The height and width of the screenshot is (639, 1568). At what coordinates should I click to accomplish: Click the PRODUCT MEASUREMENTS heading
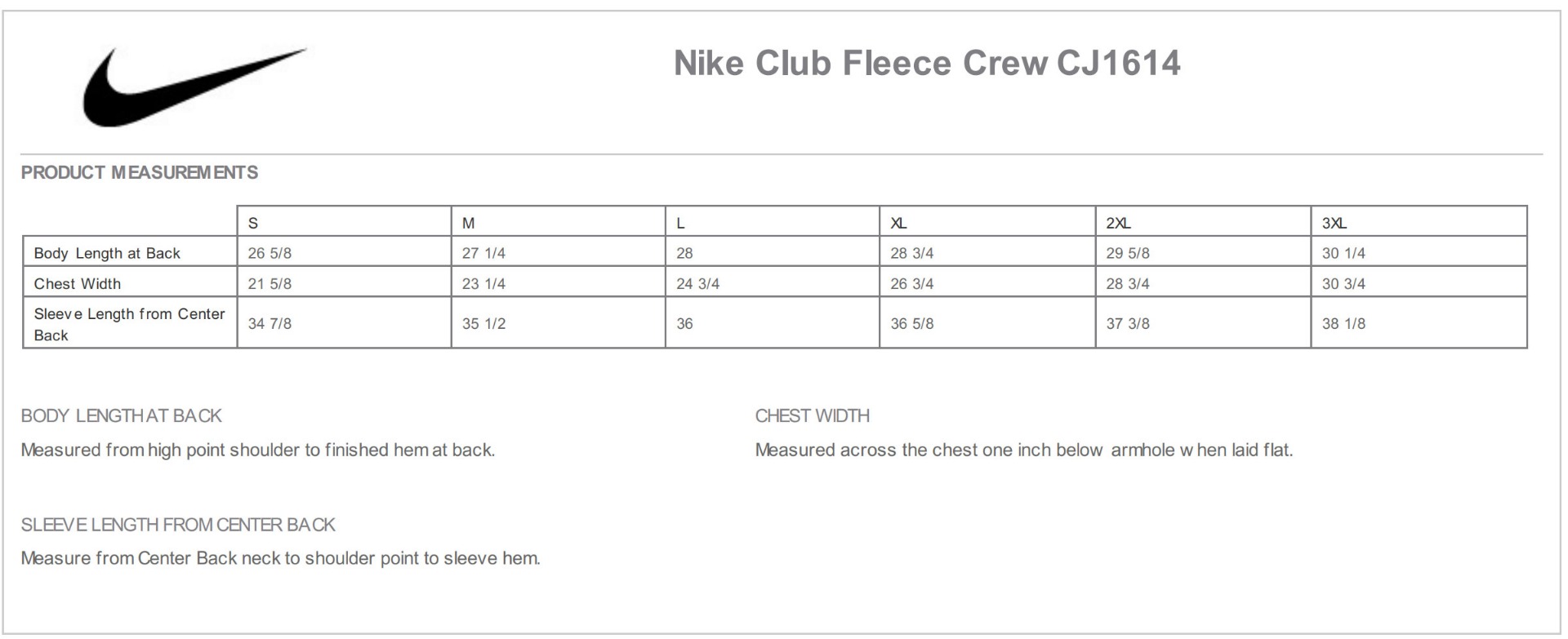[x=140, y=173]
